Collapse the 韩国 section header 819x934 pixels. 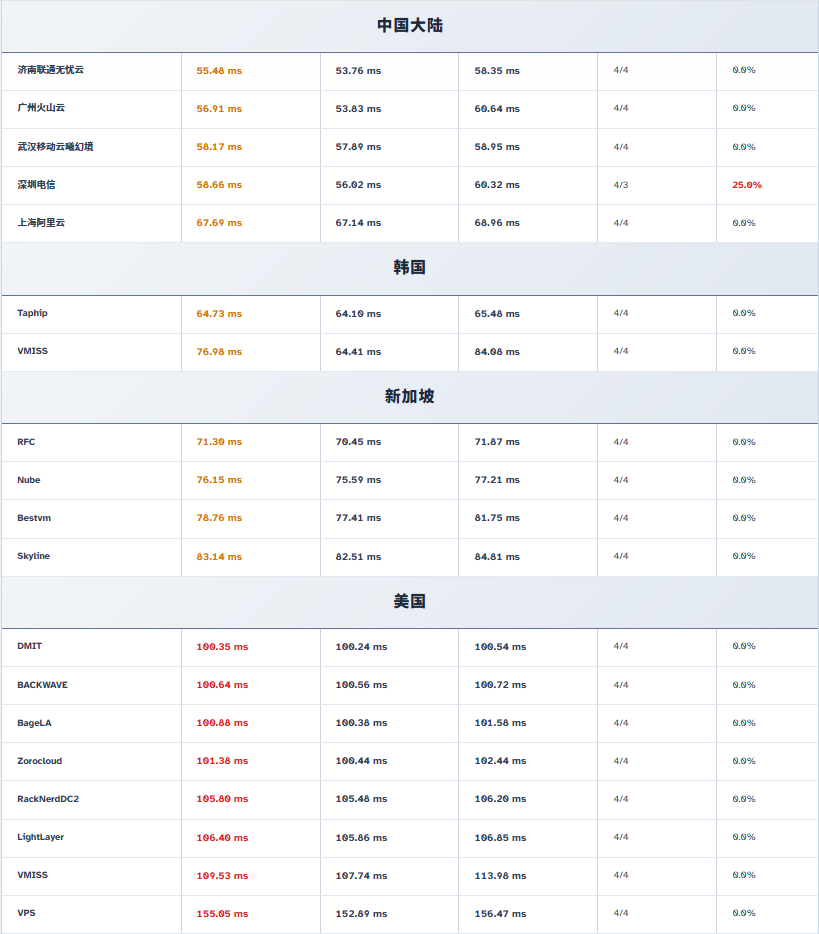point(409,268)
